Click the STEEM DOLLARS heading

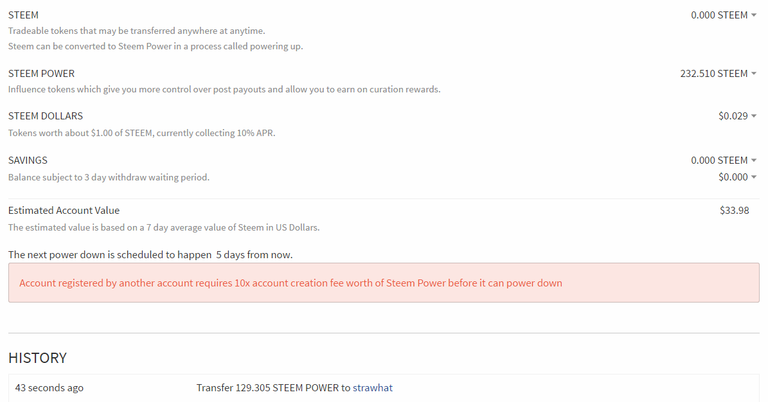tap(45, 116)
